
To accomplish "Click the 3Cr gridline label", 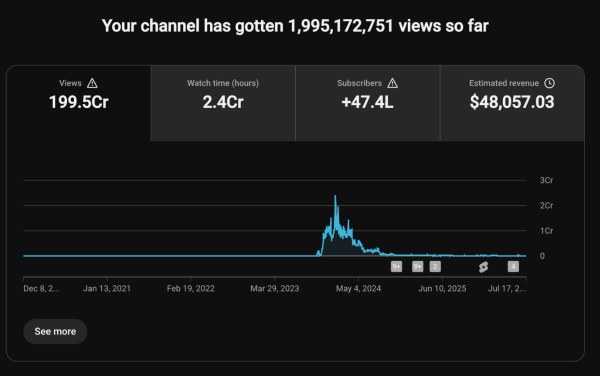I will (546, 180).
